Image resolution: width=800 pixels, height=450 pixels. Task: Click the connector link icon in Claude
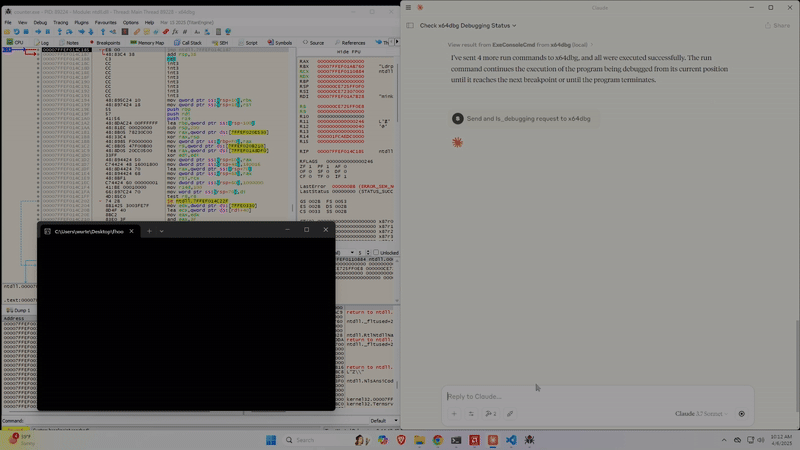tap(510, 414)
